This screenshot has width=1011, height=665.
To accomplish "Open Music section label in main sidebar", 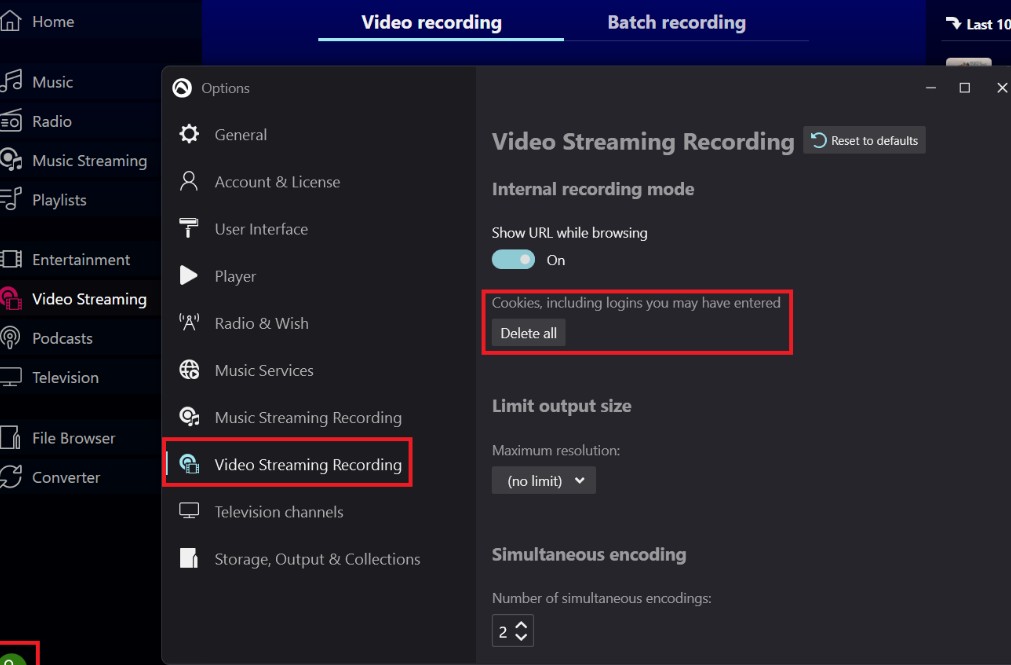I will click(x=53, y=82).
